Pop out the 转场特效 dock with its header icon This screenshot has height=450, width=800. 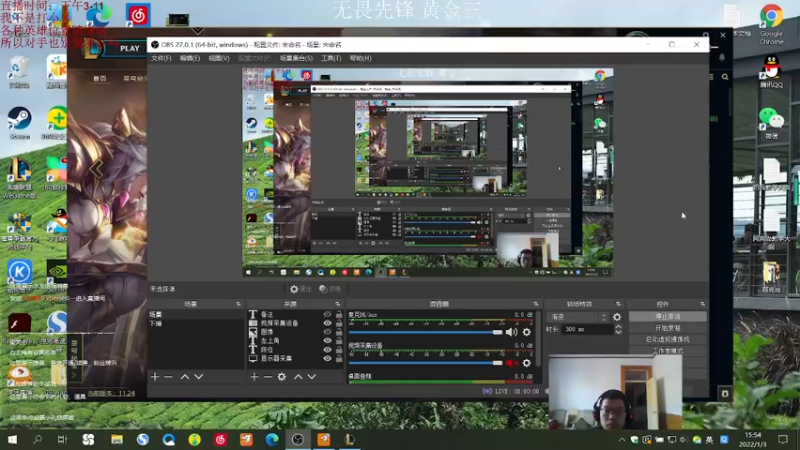(618, 304)
